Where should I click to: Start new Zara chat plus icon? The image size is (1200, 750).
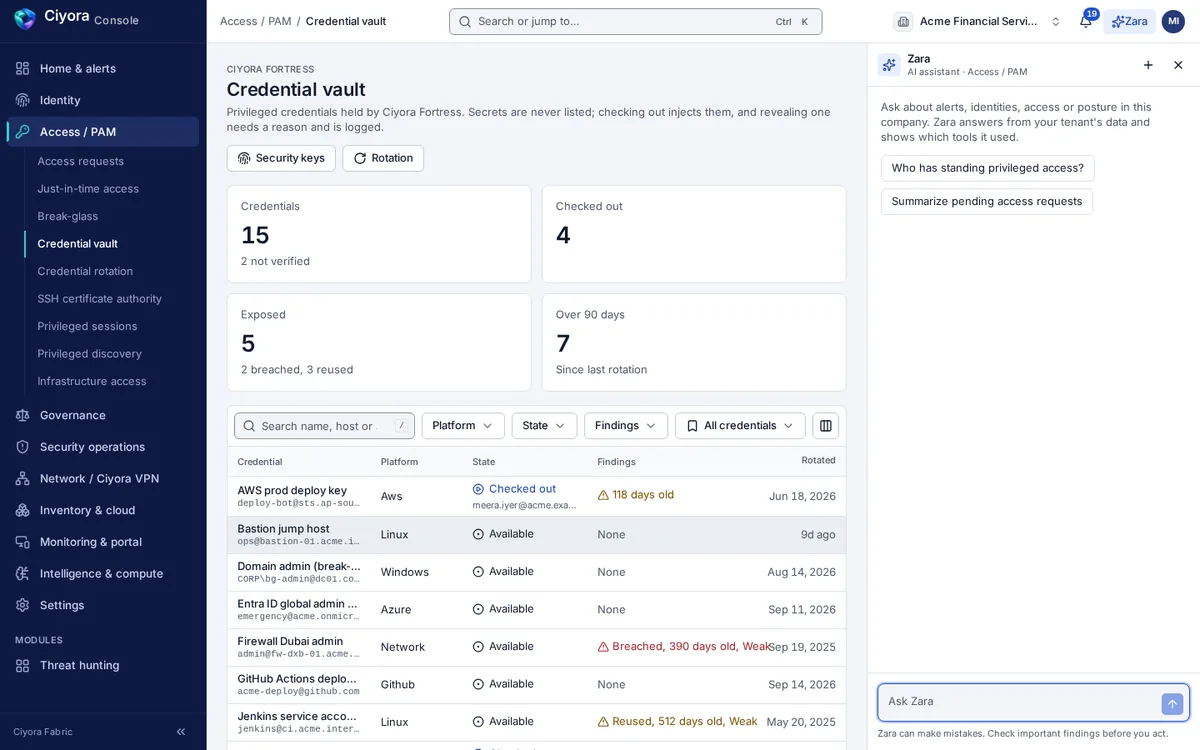tap(1148, 65)
